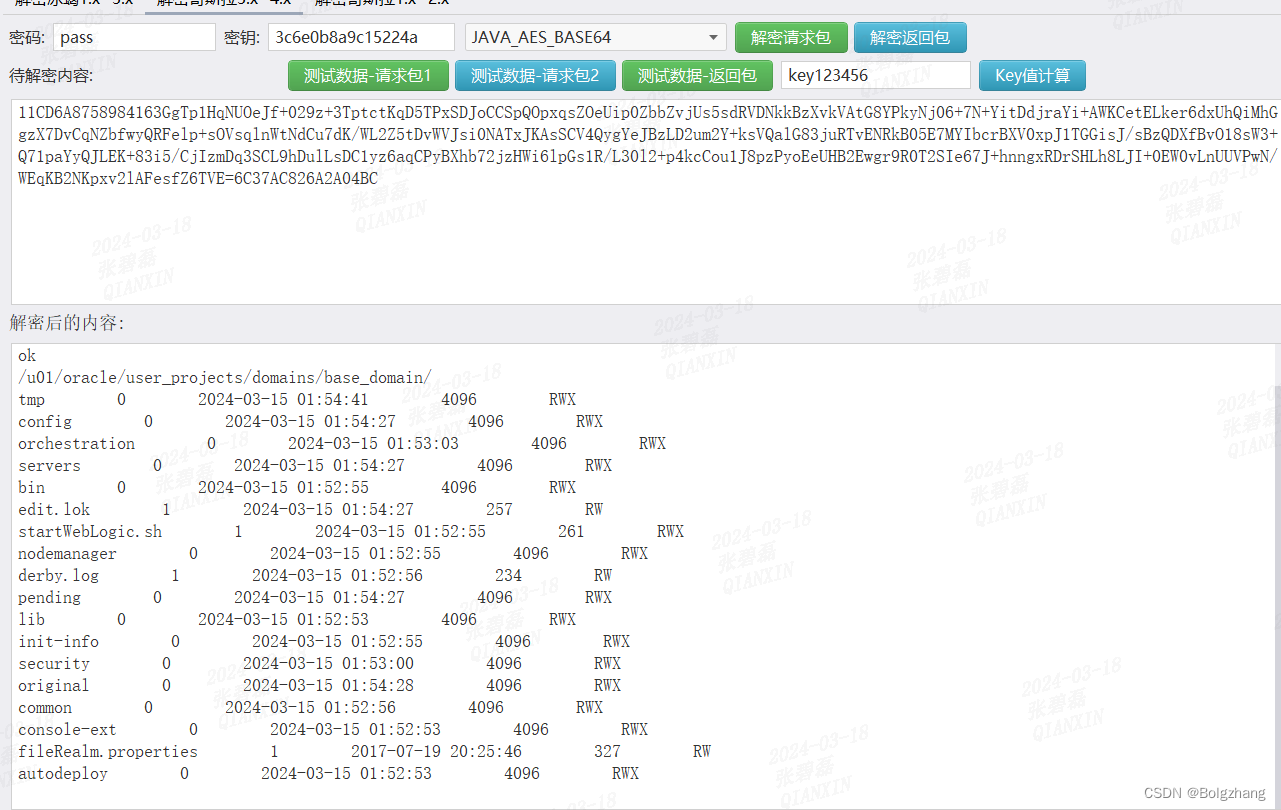1281x810 pixels.
Task: Click the 'lib' directory row
Action: click(297, 620)
